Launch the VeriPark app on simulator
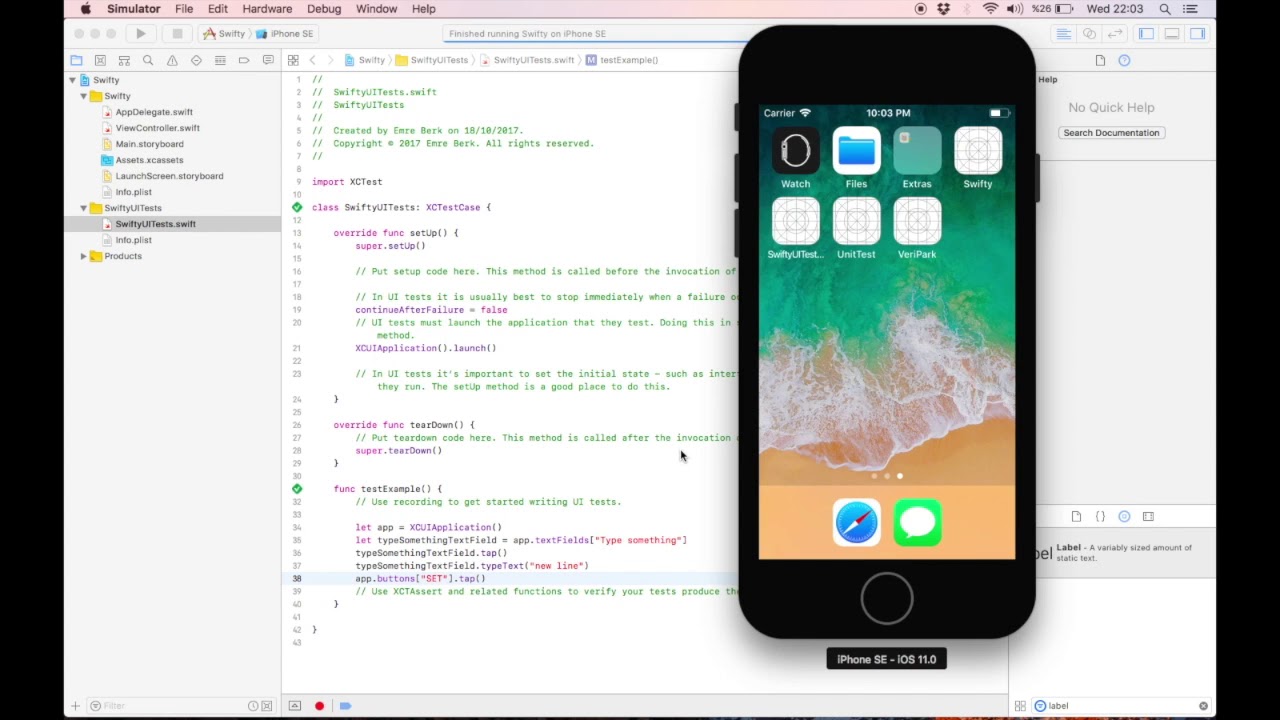 click(x=917, y=221)
